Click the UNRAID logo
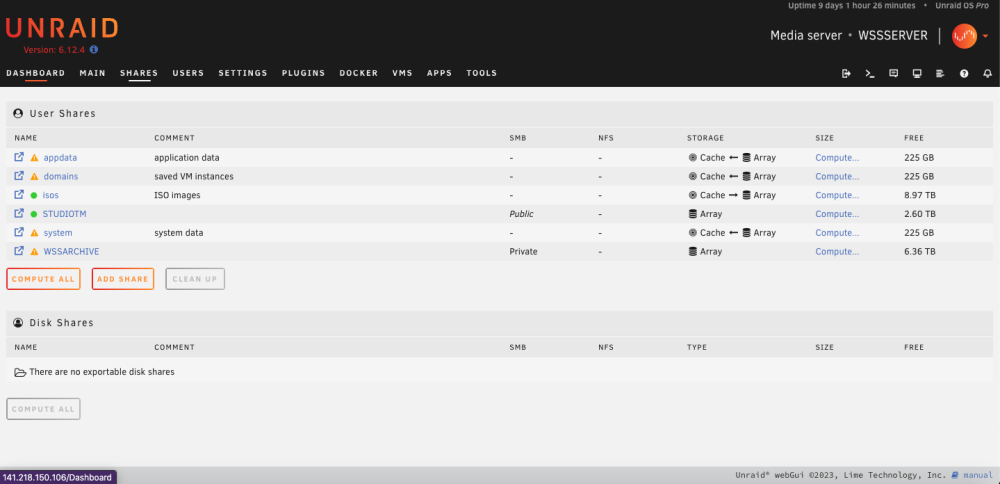This screenshot has width=1000, height=484. 62,28
